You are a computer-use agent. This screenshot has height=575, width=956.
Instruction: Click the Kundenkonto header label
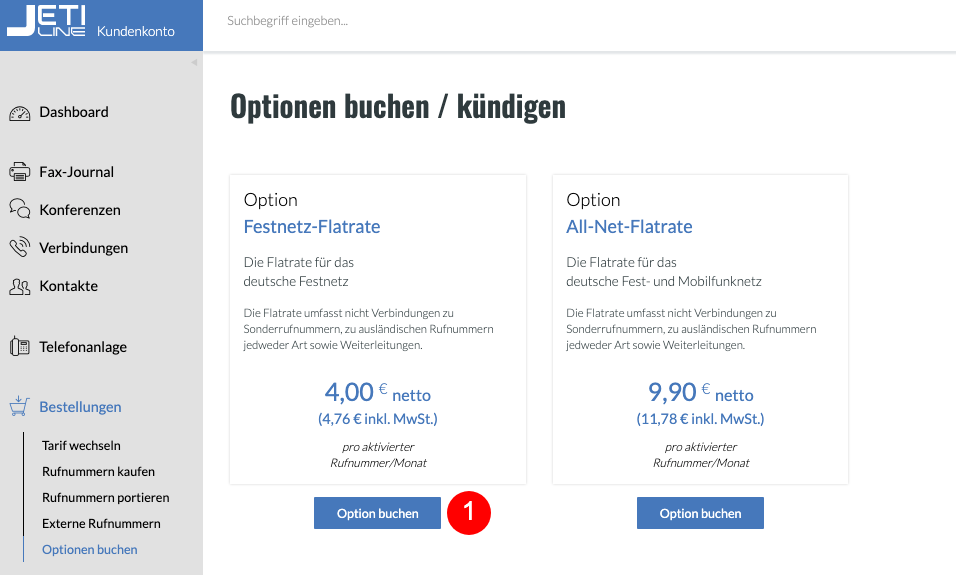click(135, 31)
